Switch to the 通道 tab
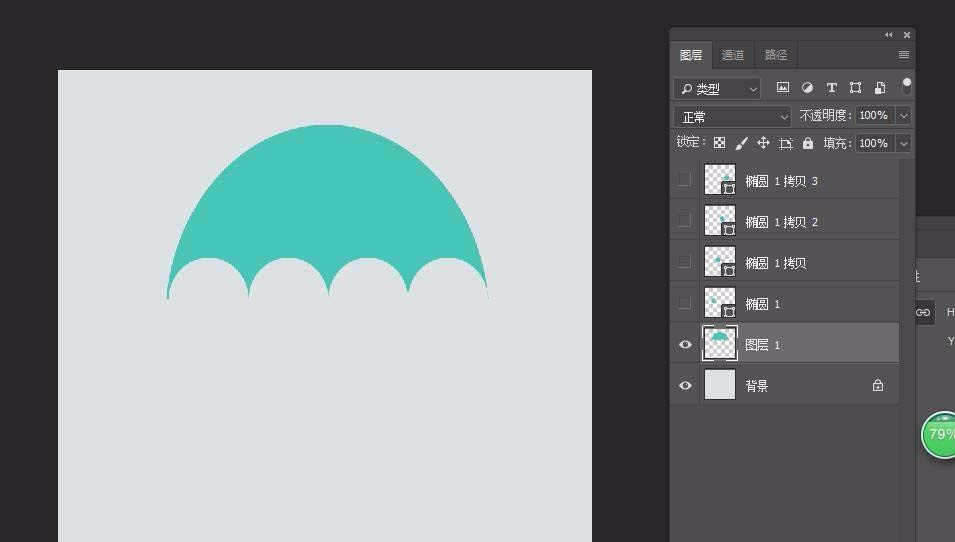This screenshot has height=542, width=955. click(733, 55)
